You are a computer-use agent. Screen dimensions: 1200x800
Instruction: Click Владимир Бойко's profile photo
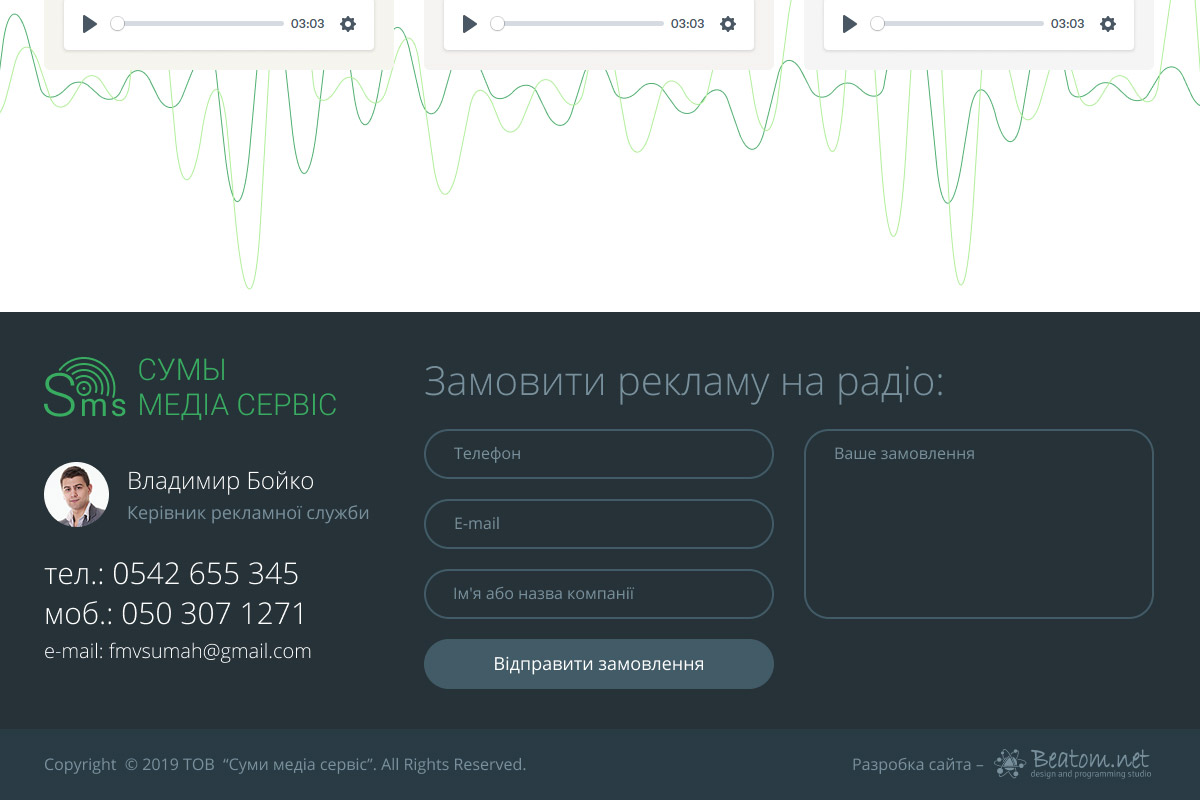pos(76,494)
